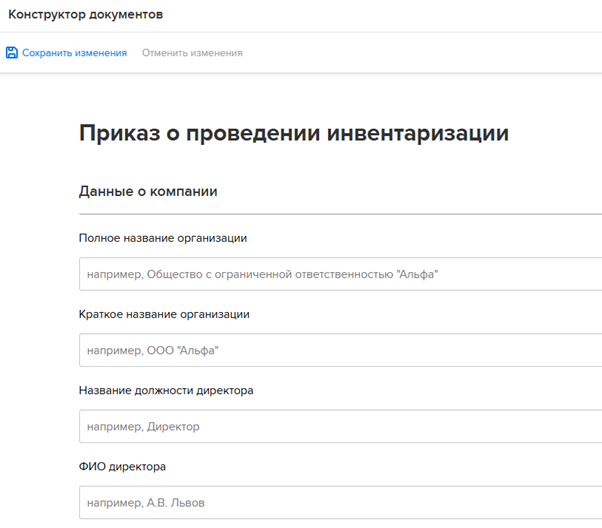Image resolution: width=602 pixels, height=528 pixels.
Task: Focus the full organization name input field
Action: click(520, 274)
